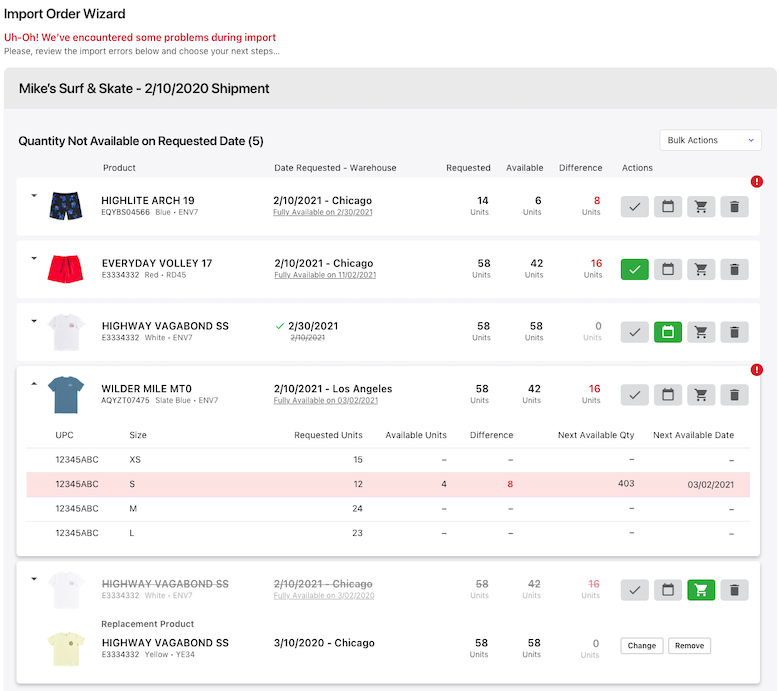Viewport: 779px width, 691px height.
Task: Click trash icon for white HIGHWAY VAGABOND SS
Action: pyautogui.click(x=734, y=332)
